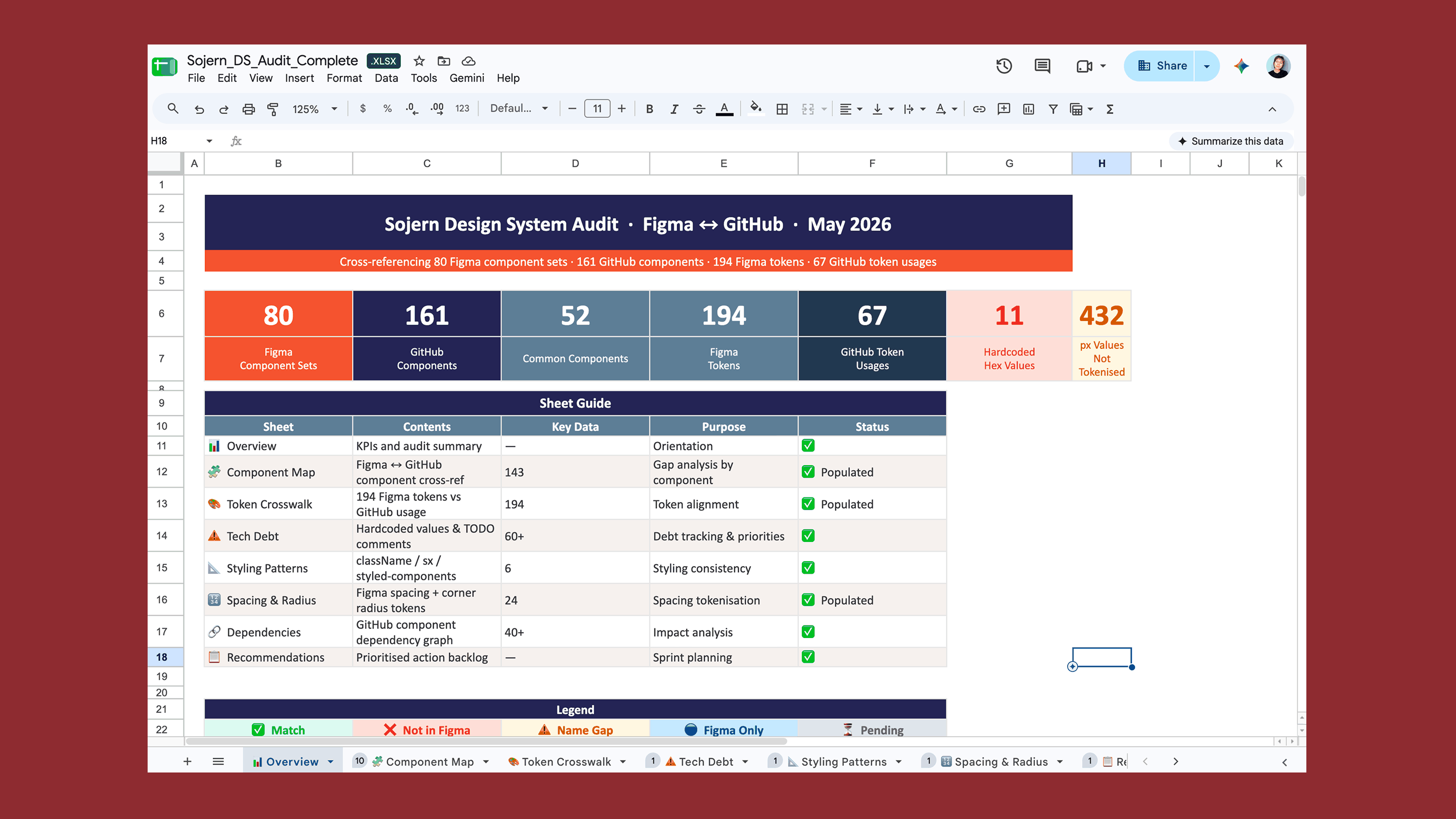Star the Sojern_DS_Audit_Complete document
This screenshot has width=1456, height=819.
click(x=419, y=61)
